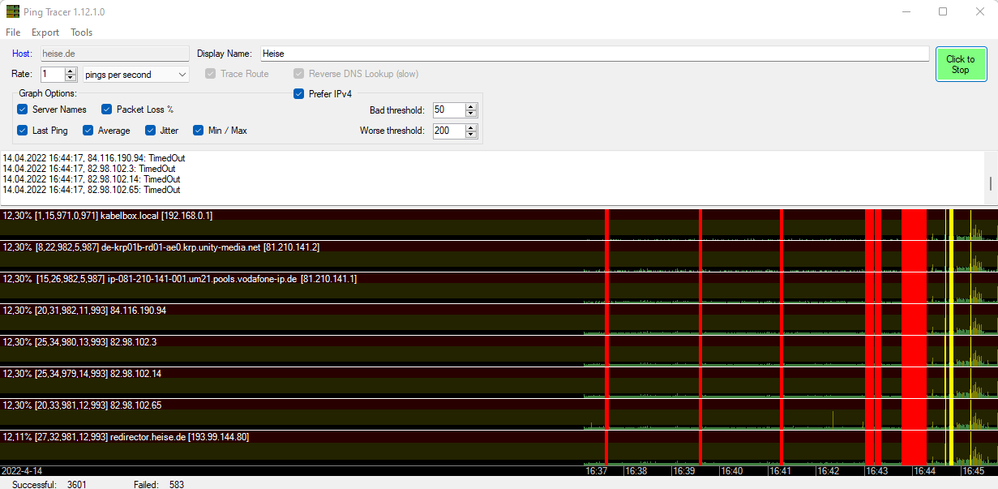Click the Display Name field with Heise
This screenshot has width=998, height=489.
[x=594, y=53]
